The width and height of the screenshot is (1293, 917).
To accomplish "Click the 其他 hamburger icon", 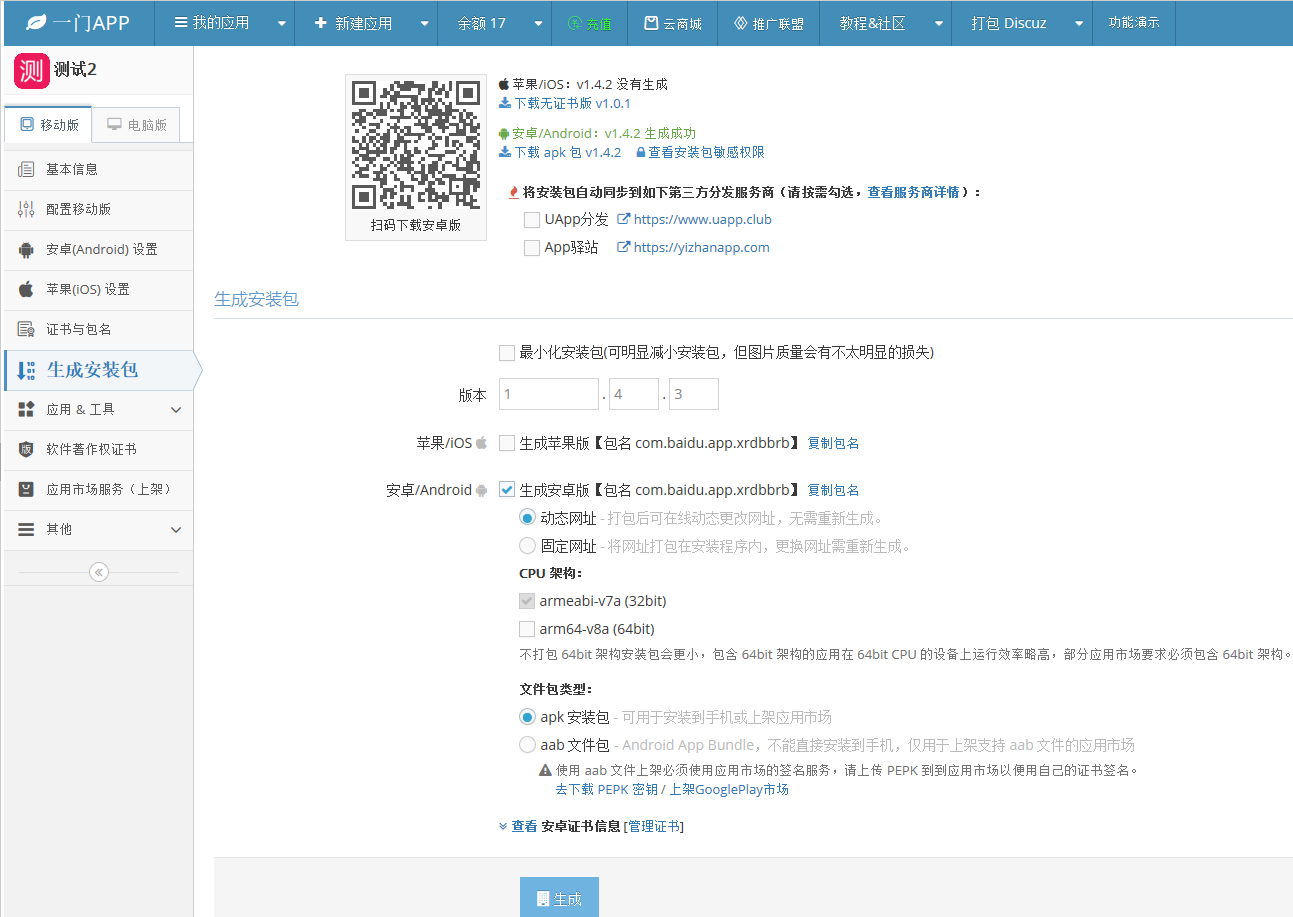I will [26, 529].
